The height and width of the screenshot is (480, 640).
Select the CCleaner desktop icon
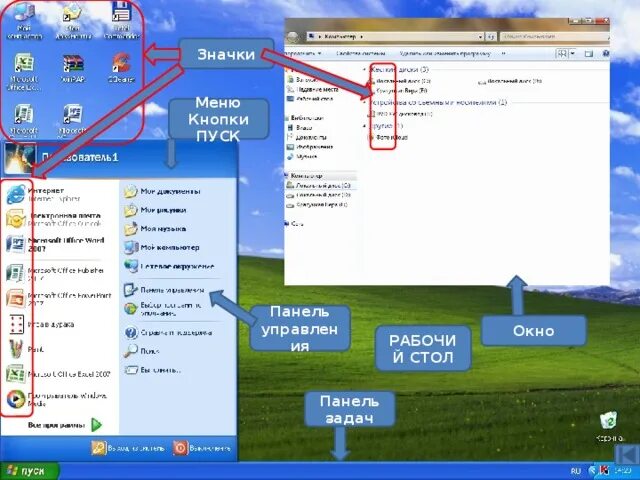click(x=121, y=68)
